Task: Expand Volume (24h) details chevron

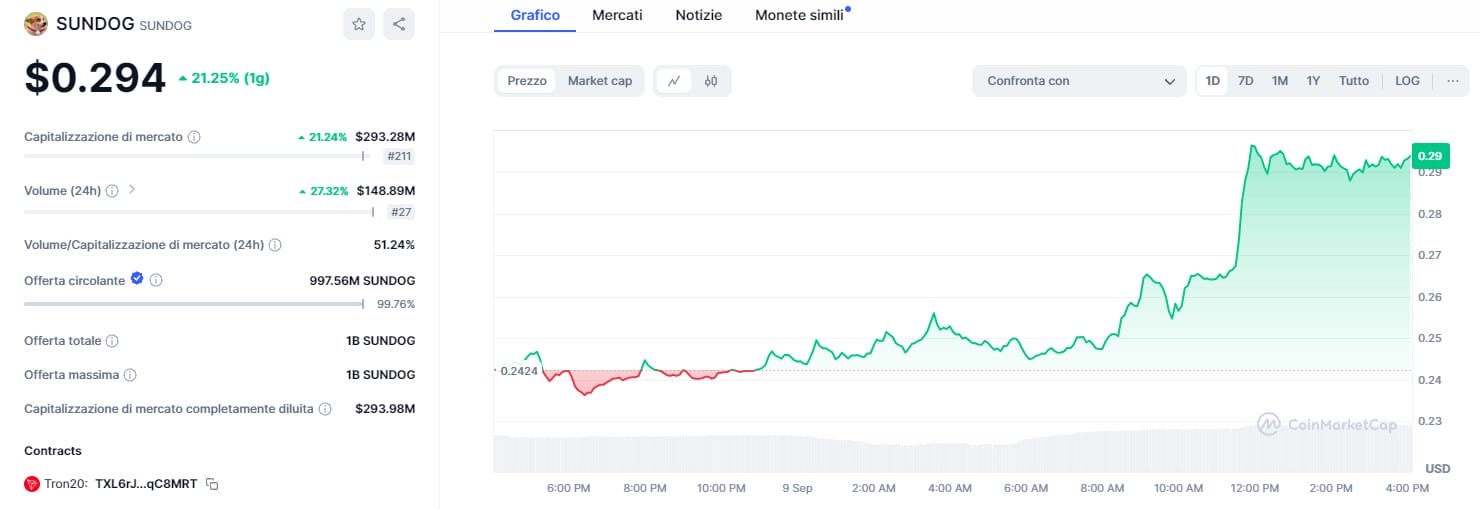Action: click(x=132, y=190)
